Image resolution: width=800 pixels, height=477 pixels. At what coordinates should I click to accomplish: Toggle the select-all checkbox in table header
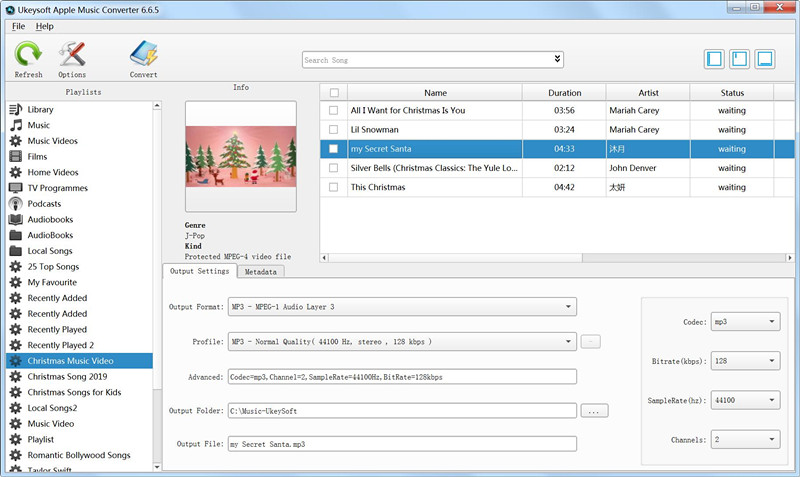tap(334, 92)
